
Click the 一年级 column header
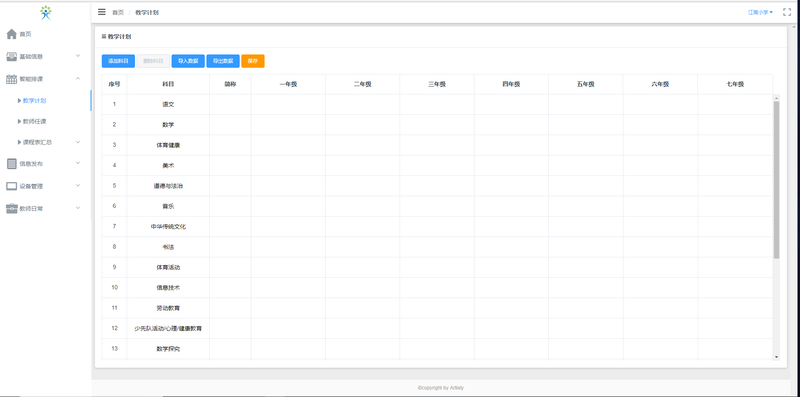click(288, 84)
